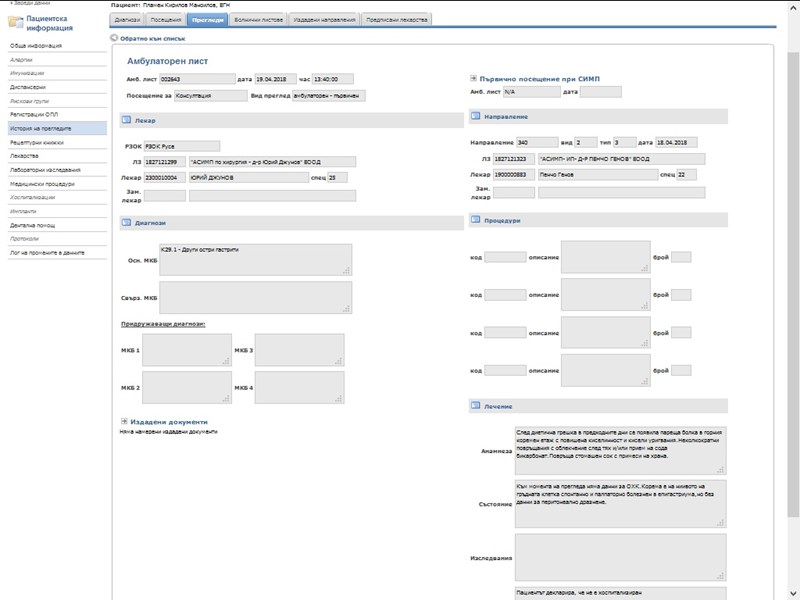Expand Първично посещение при СИМП section
This screenshot has width=800, height=600.
(x=473, y=78)
